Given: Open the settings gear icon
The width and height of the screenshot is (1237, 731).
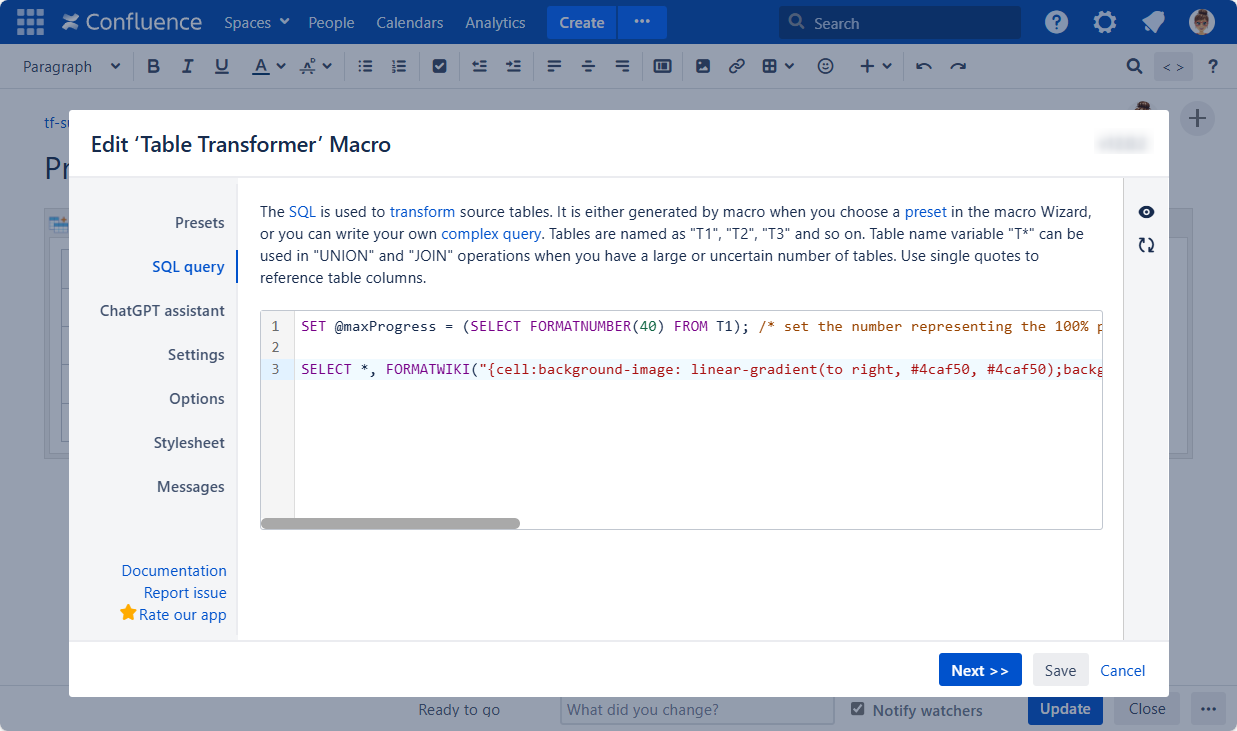Looking at the screenshot, I should [1104, 22].
